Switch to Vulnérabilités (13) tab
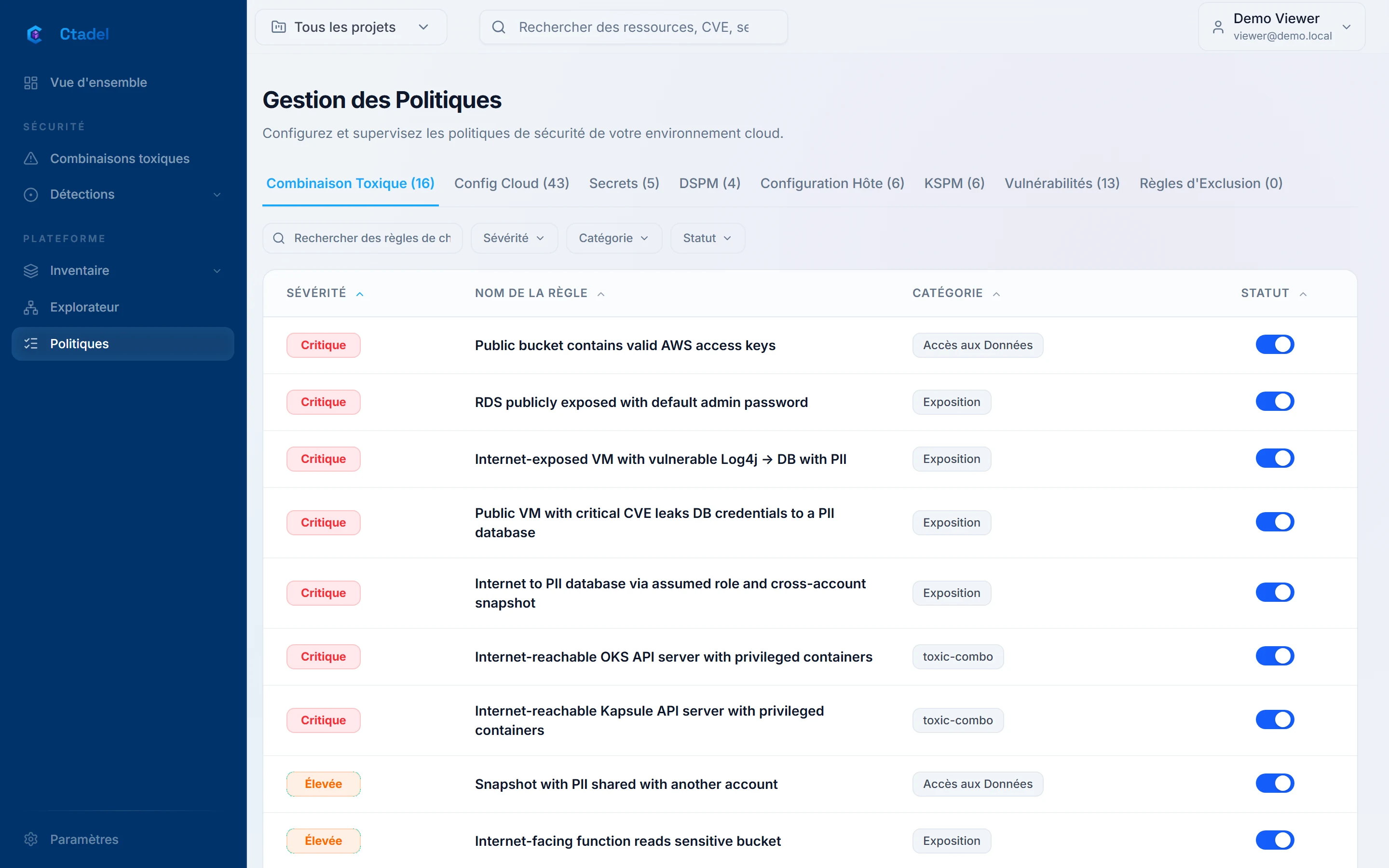Image resolution: width=1389 pixels, height=868 pixels. coord(1061,183)
